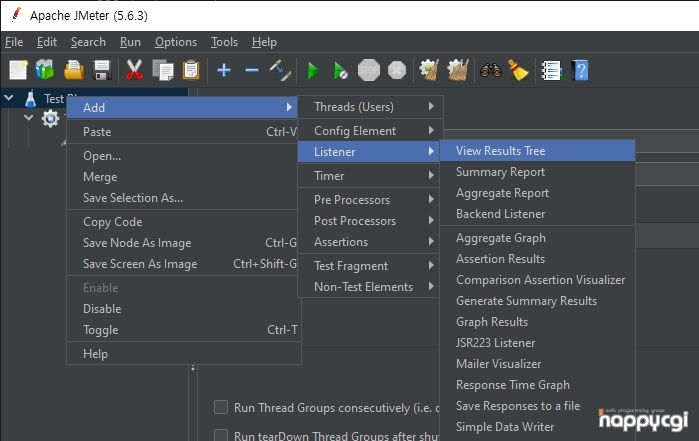This screenshot has height=441, width=699.
Task: Click the Copy toolbar icon
Action: point(163,70)
